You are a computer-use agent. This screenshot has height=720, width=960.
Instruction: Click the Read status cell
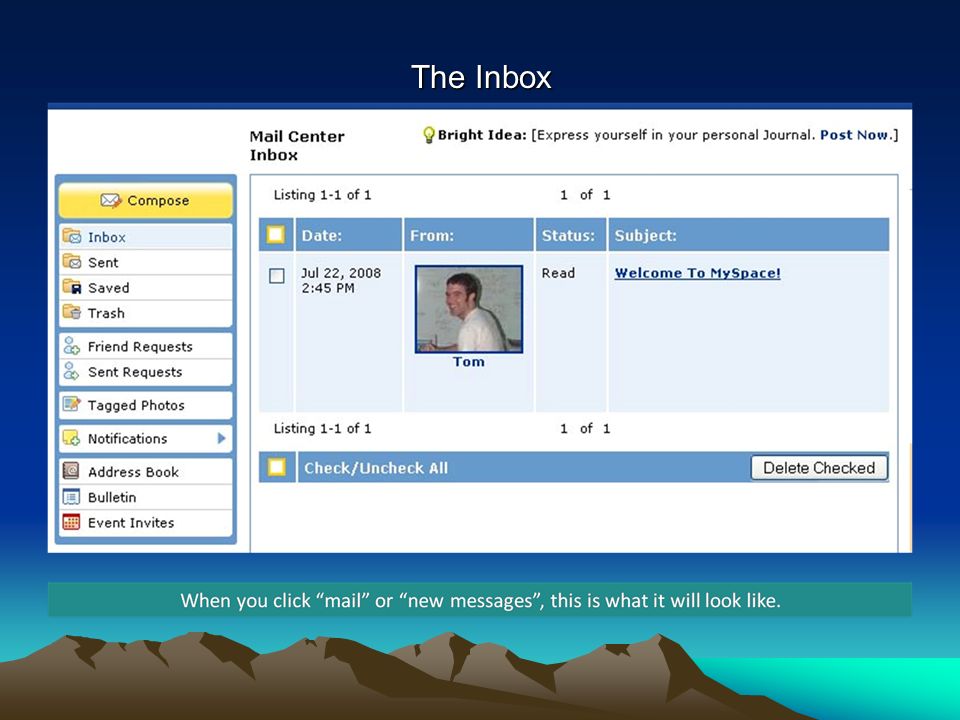(x=558, y=273)
